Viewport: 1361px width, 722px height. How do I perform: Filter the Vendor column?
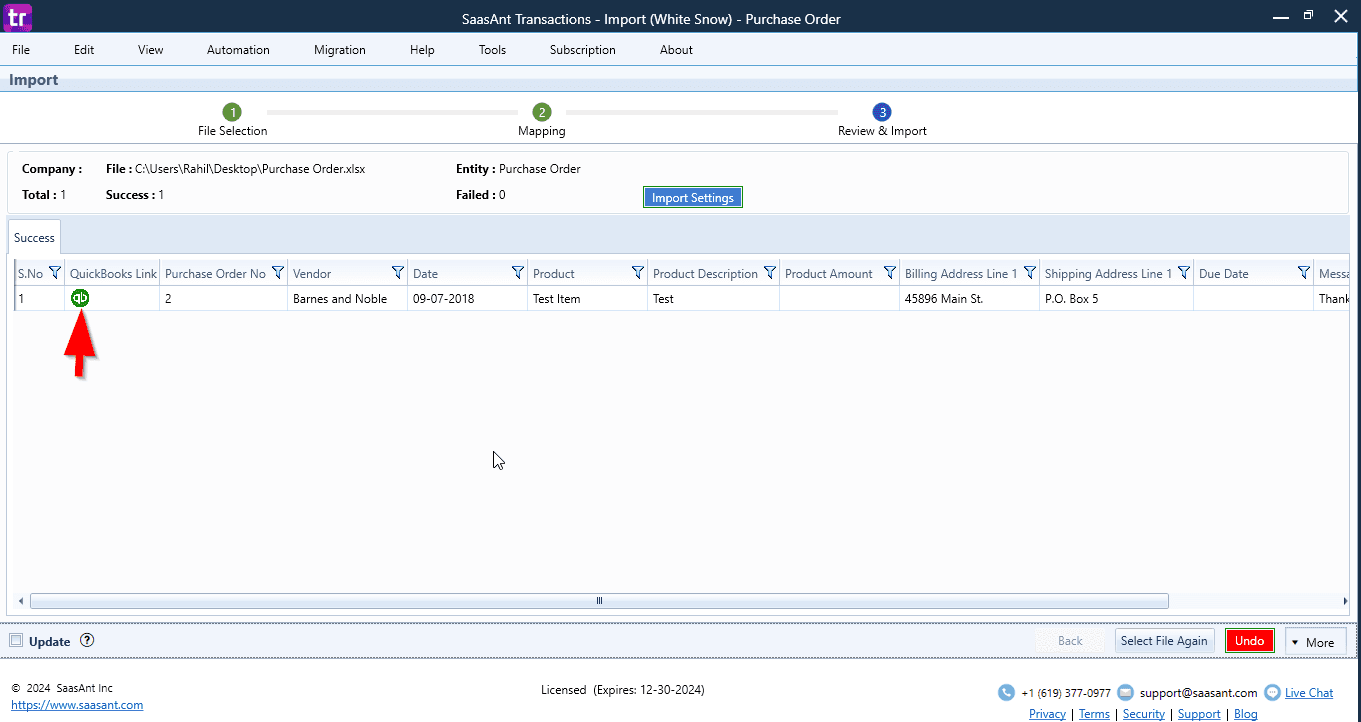point(398,273)
